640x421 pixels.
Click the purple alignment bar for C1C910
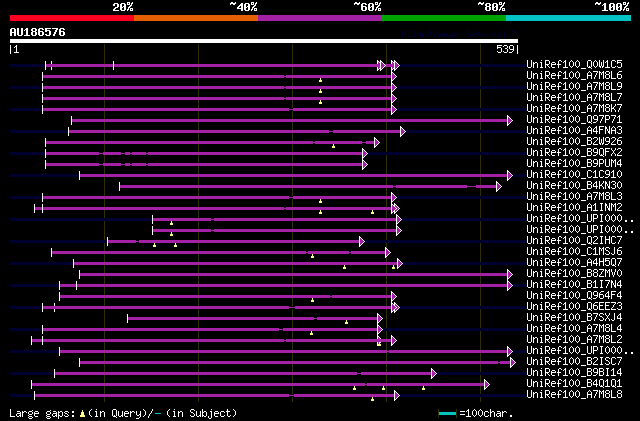click(293, 175)
